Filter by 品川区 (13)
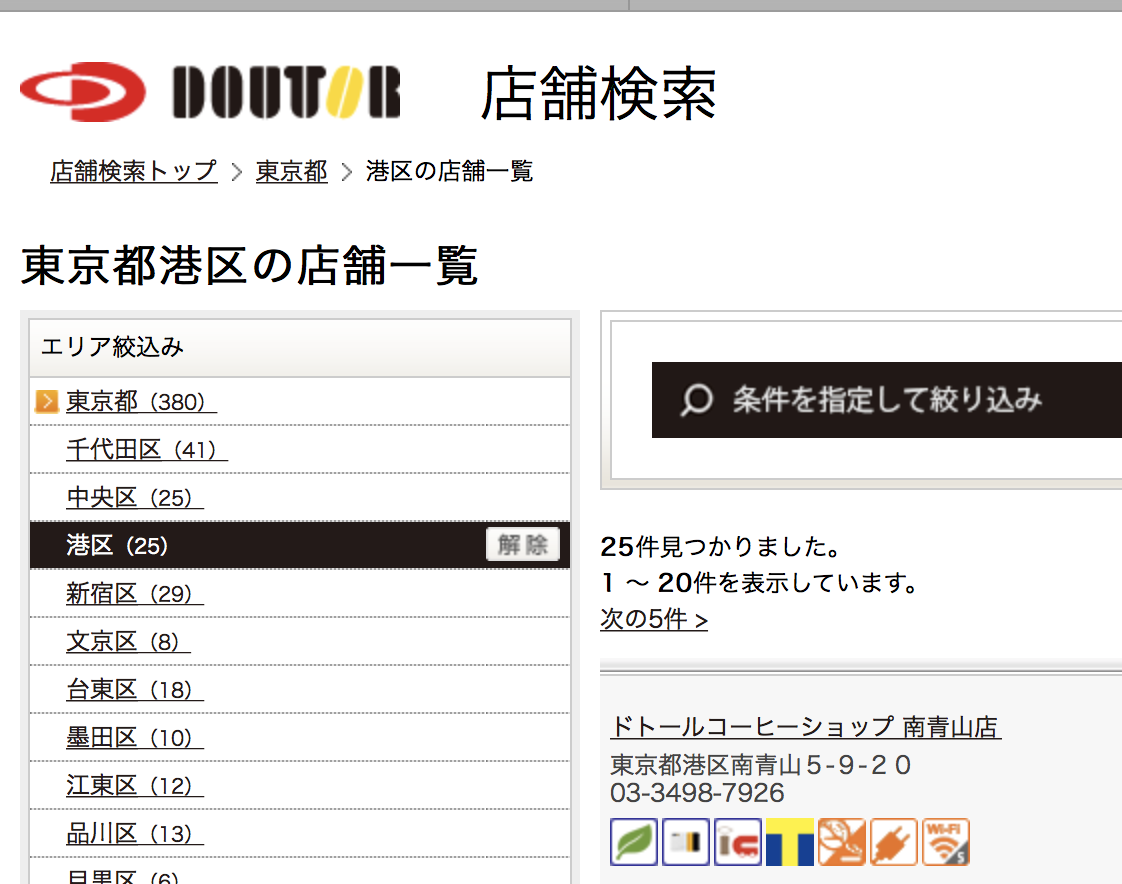The width and height of the screenshot is (1122, 884). coord(135,833)
